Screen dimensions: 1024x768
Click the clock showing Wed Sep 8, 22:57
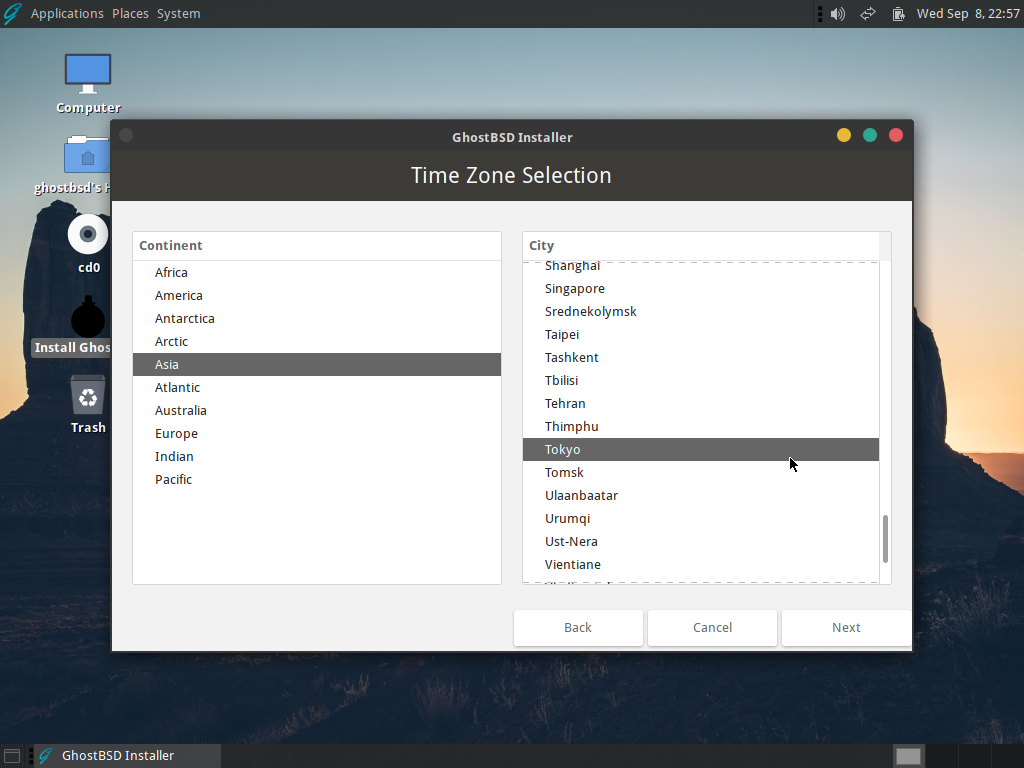968,14
